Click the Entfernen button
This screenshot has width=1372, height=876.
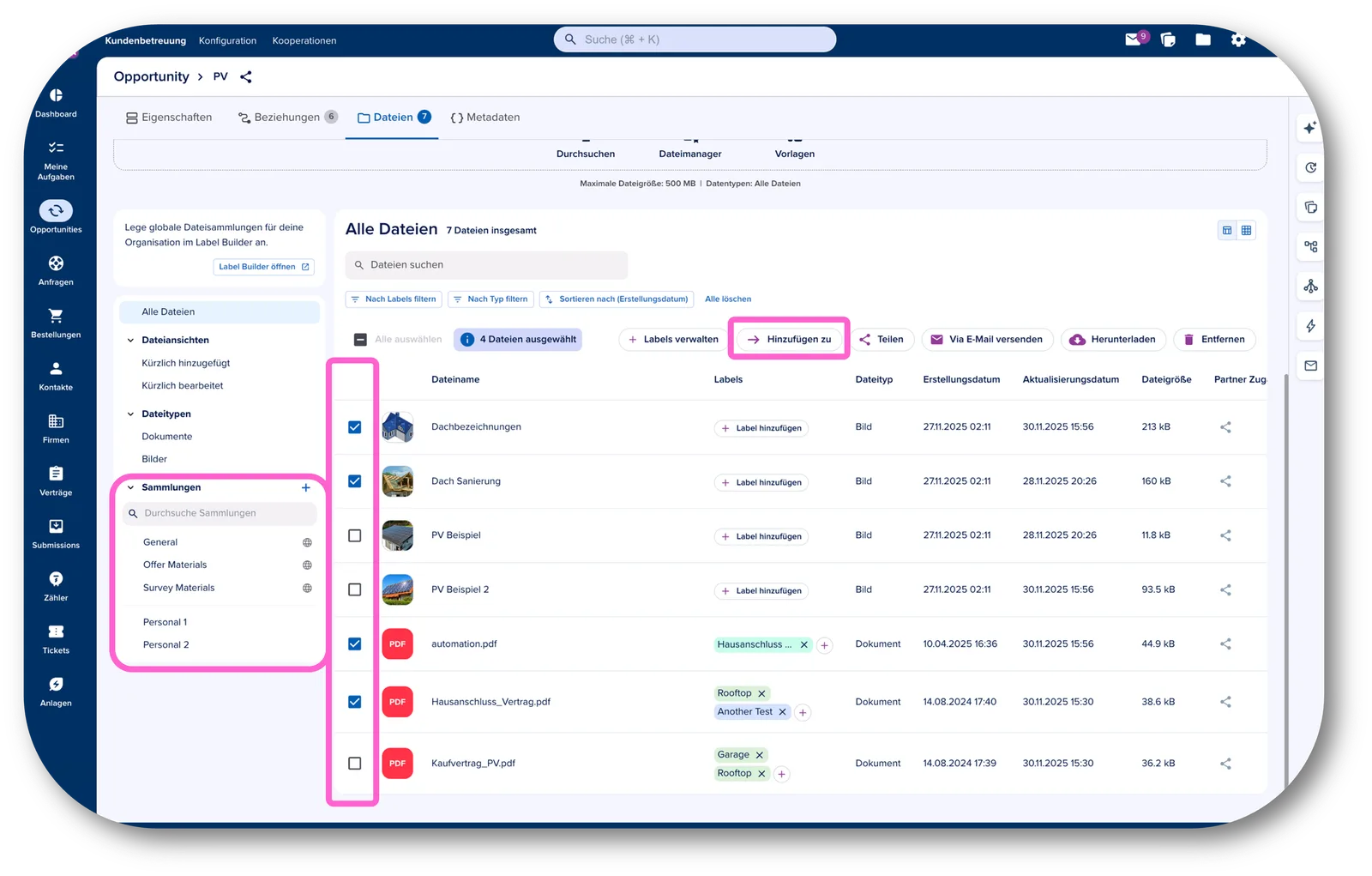tap(1214, 340)
